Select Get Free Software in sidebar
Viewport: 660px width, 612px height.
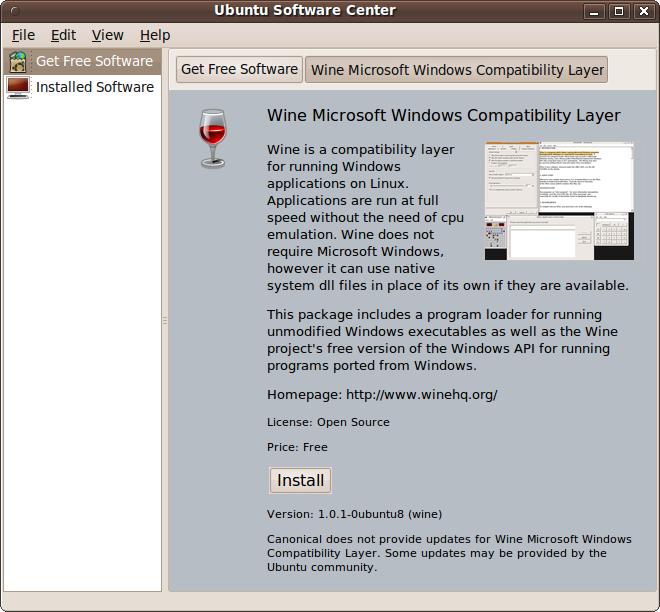(x=82, y=61)
